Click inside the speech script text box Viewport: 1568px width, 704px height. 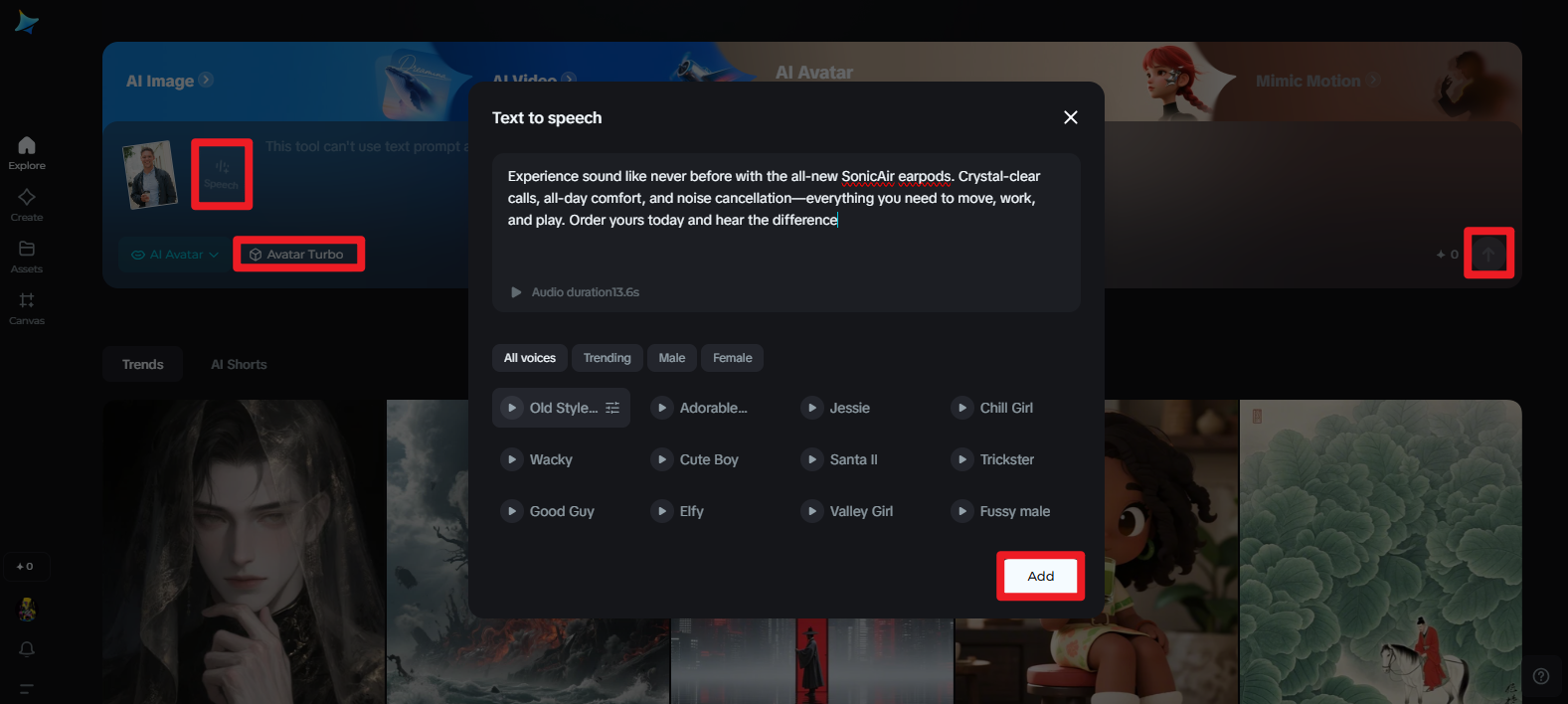click(x=786, y=233)
